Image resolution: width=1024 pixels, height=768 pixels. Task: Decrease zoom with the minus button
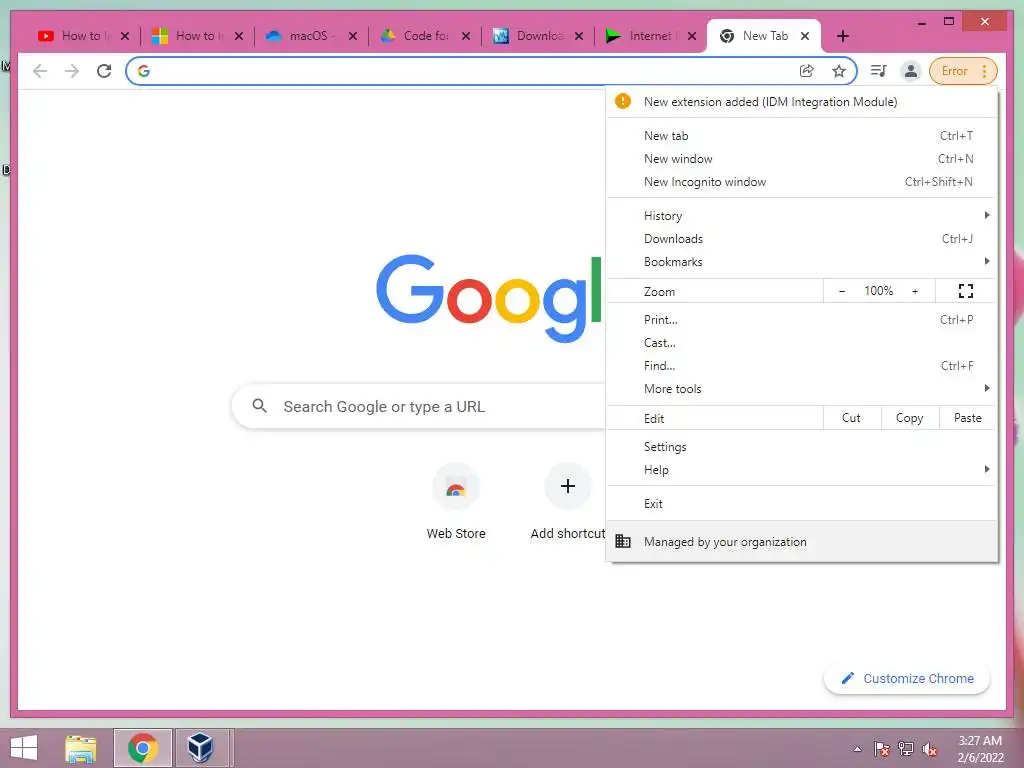coord(842,291)
